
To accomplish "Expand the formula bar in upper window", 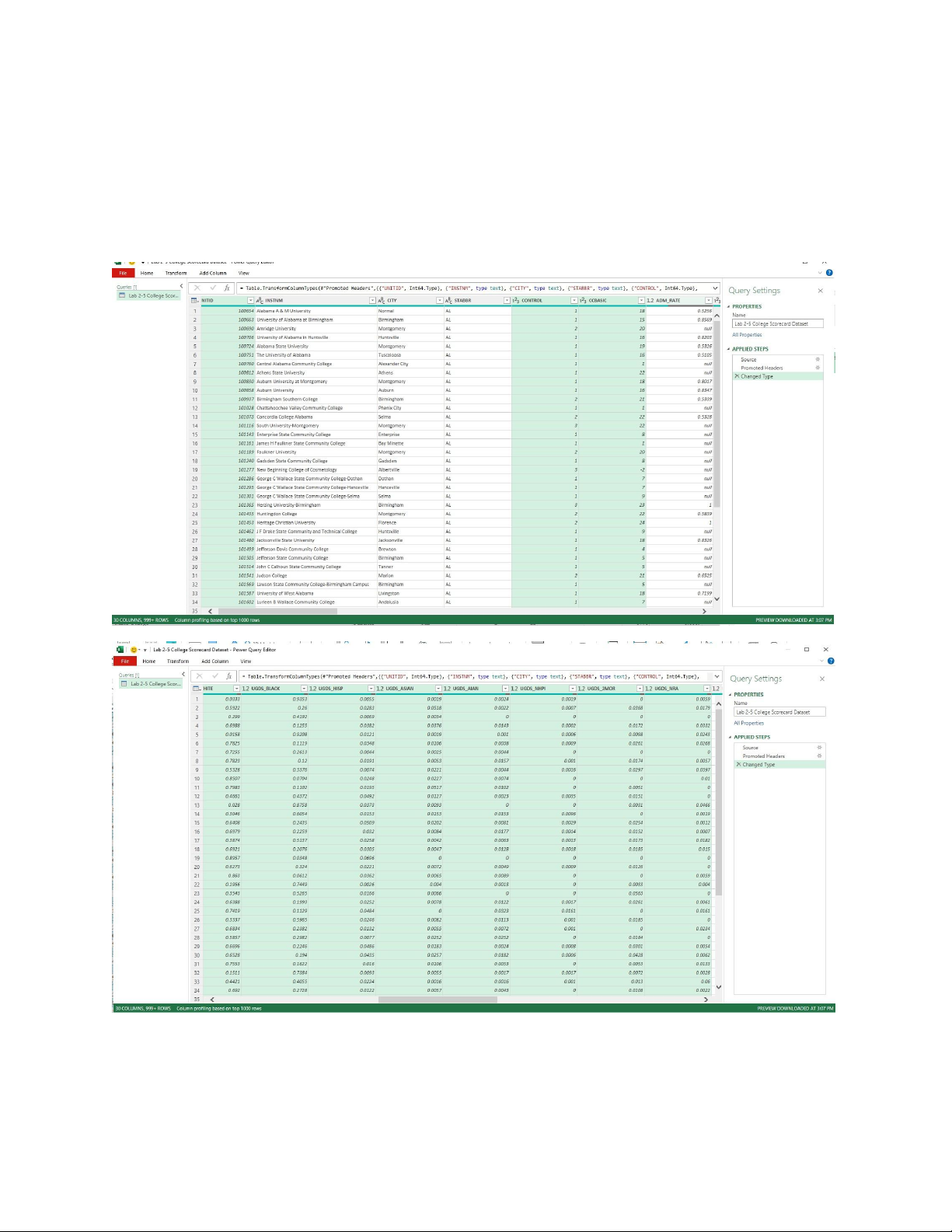I will [x=715, y=288].
